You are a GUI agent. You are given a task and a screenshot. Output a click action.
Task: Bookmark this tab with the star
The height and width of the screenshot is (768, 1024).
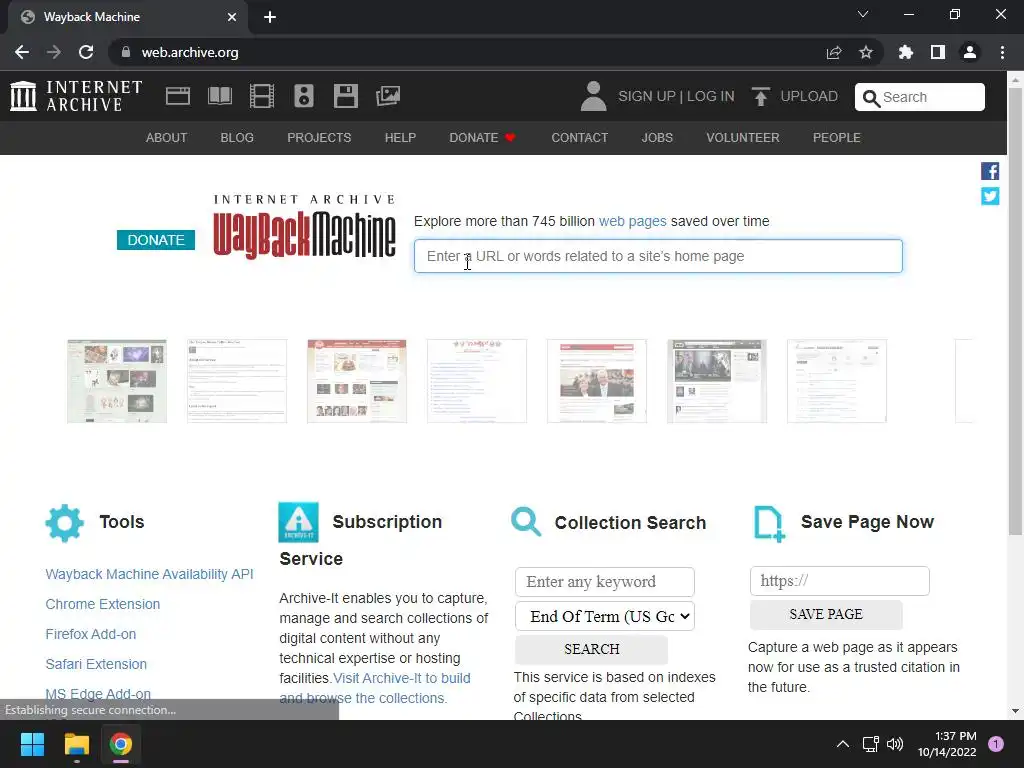click(x=866, y=52)
